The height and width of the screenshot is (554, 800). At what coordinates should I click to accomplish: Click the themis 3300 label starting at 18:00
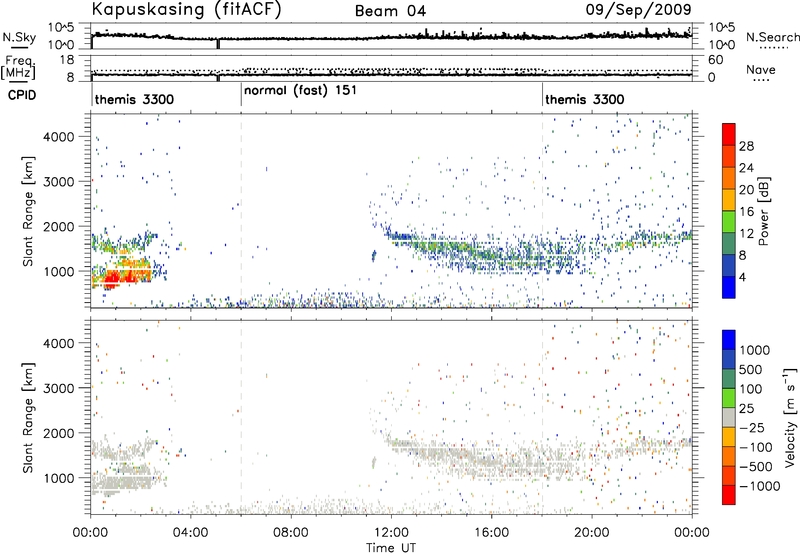tap(585, 99)
